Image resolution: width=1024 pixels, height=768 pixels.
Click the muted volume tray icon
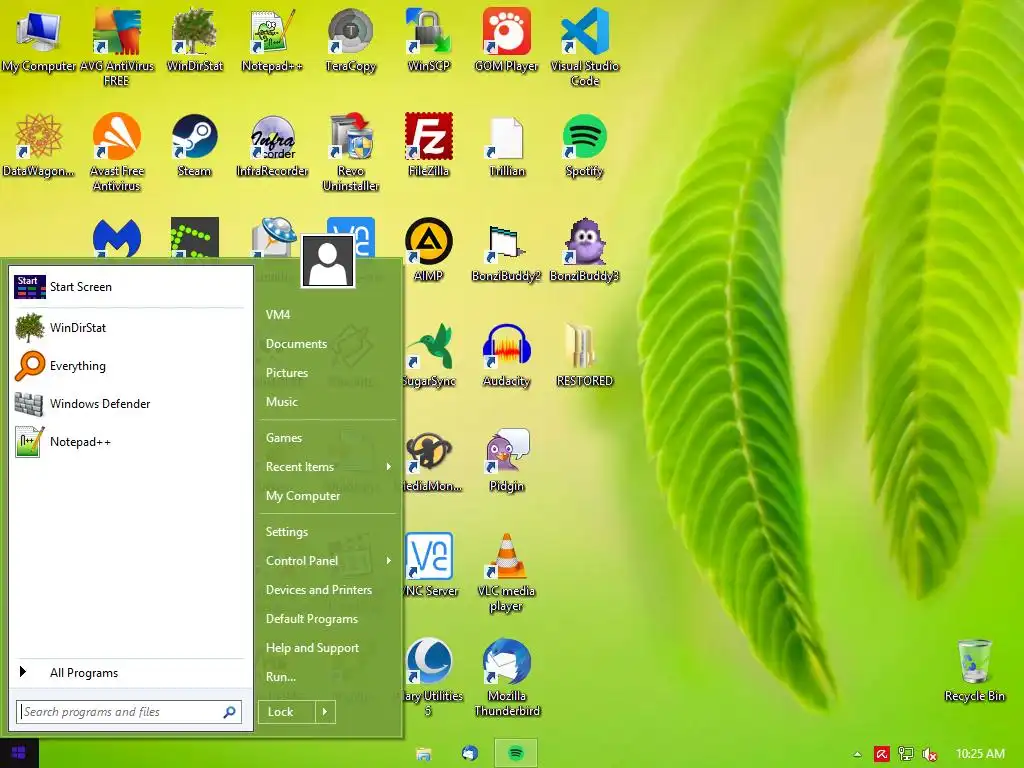(930, 754)
